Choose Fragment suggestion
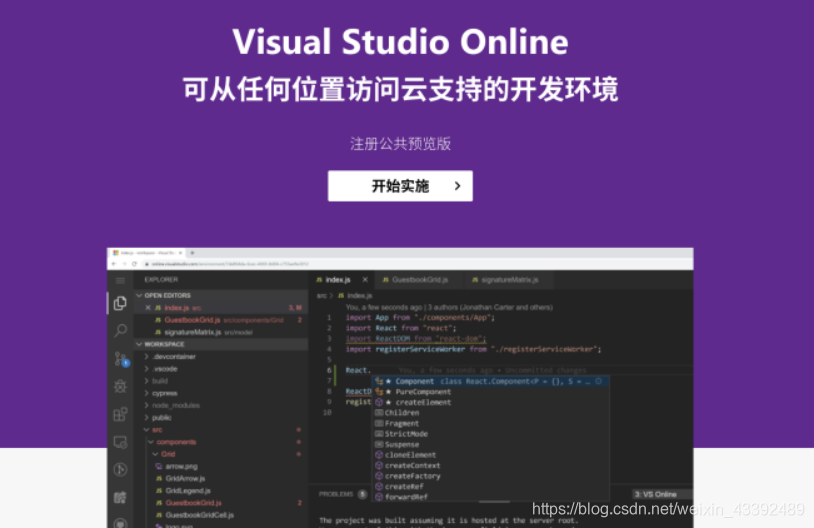814x528 pixels. click(491, 424)
